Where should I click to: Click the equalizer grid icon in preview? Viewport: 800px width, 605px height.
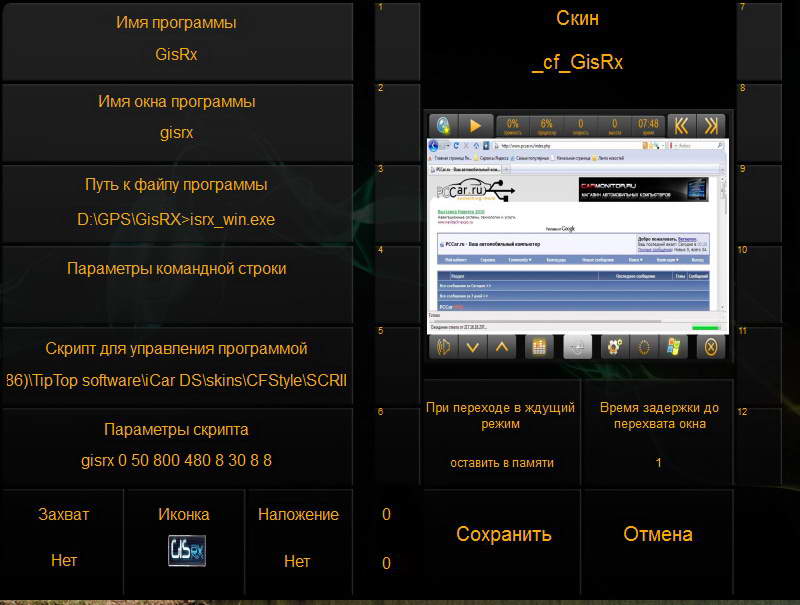[539, 347]
